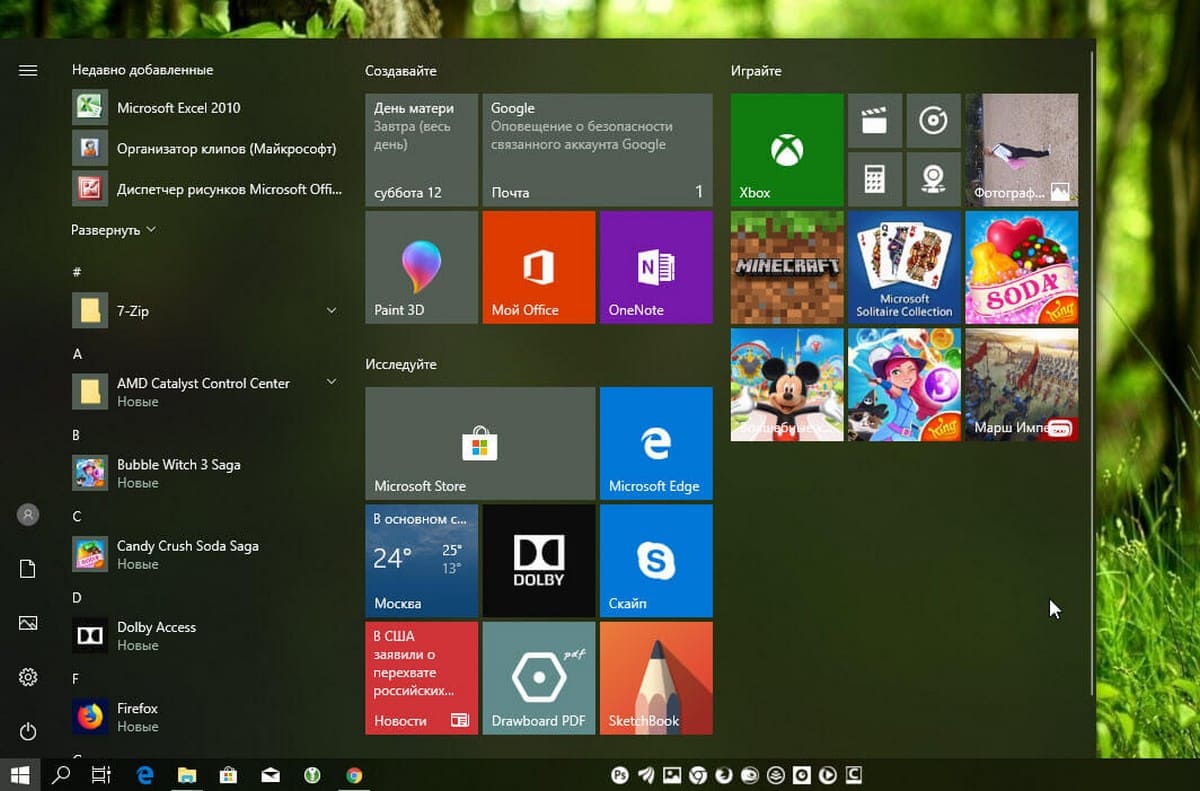1200x791 pixels.
Task: Open Settings gear in the Start sidebar
Action: pyautogui.click(x=28, y=677)
